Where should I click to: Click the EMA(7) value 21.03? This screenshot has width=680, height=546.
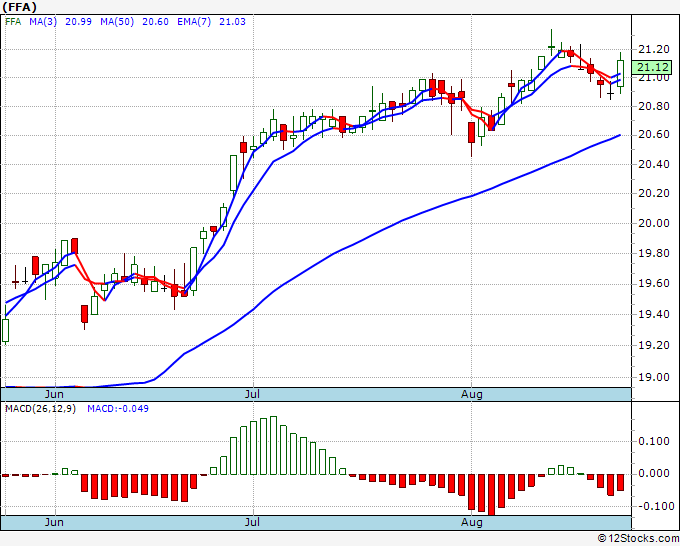232,22
